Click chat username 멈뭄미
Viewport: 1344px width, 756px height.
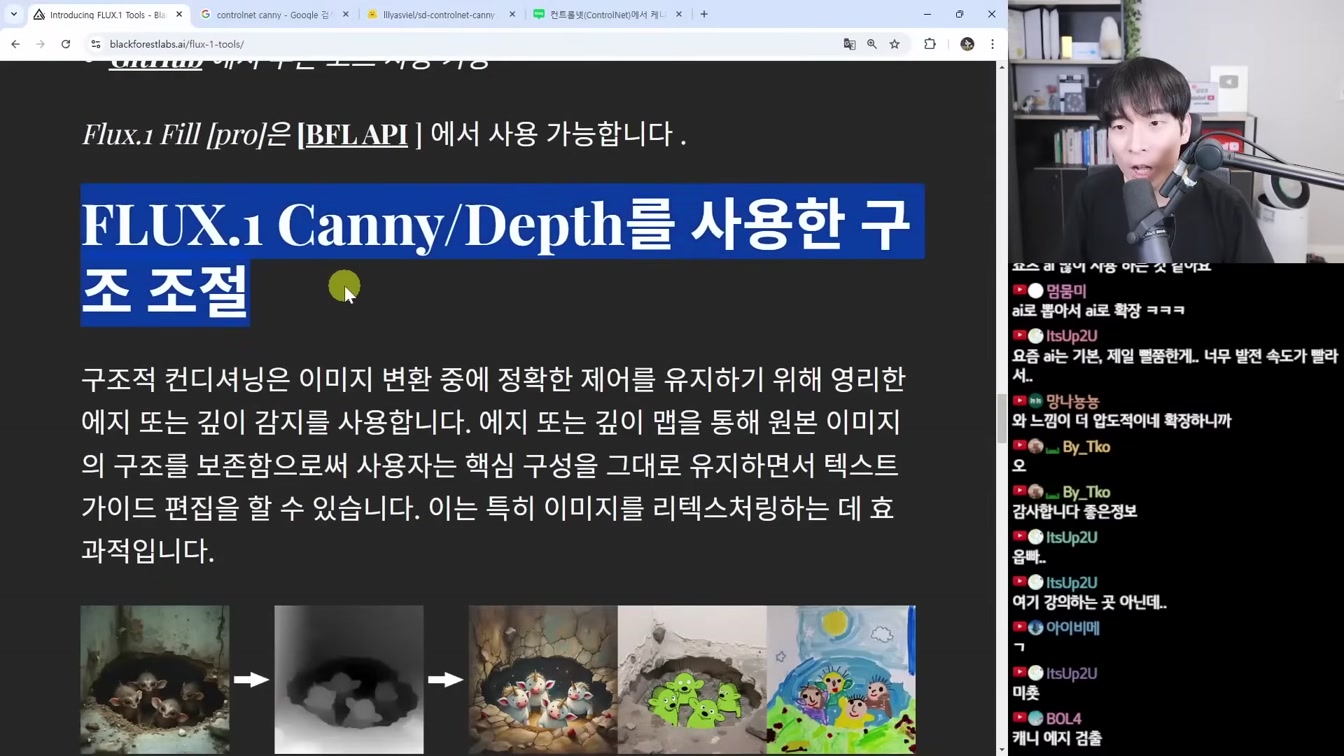[x=1066, y=291]
